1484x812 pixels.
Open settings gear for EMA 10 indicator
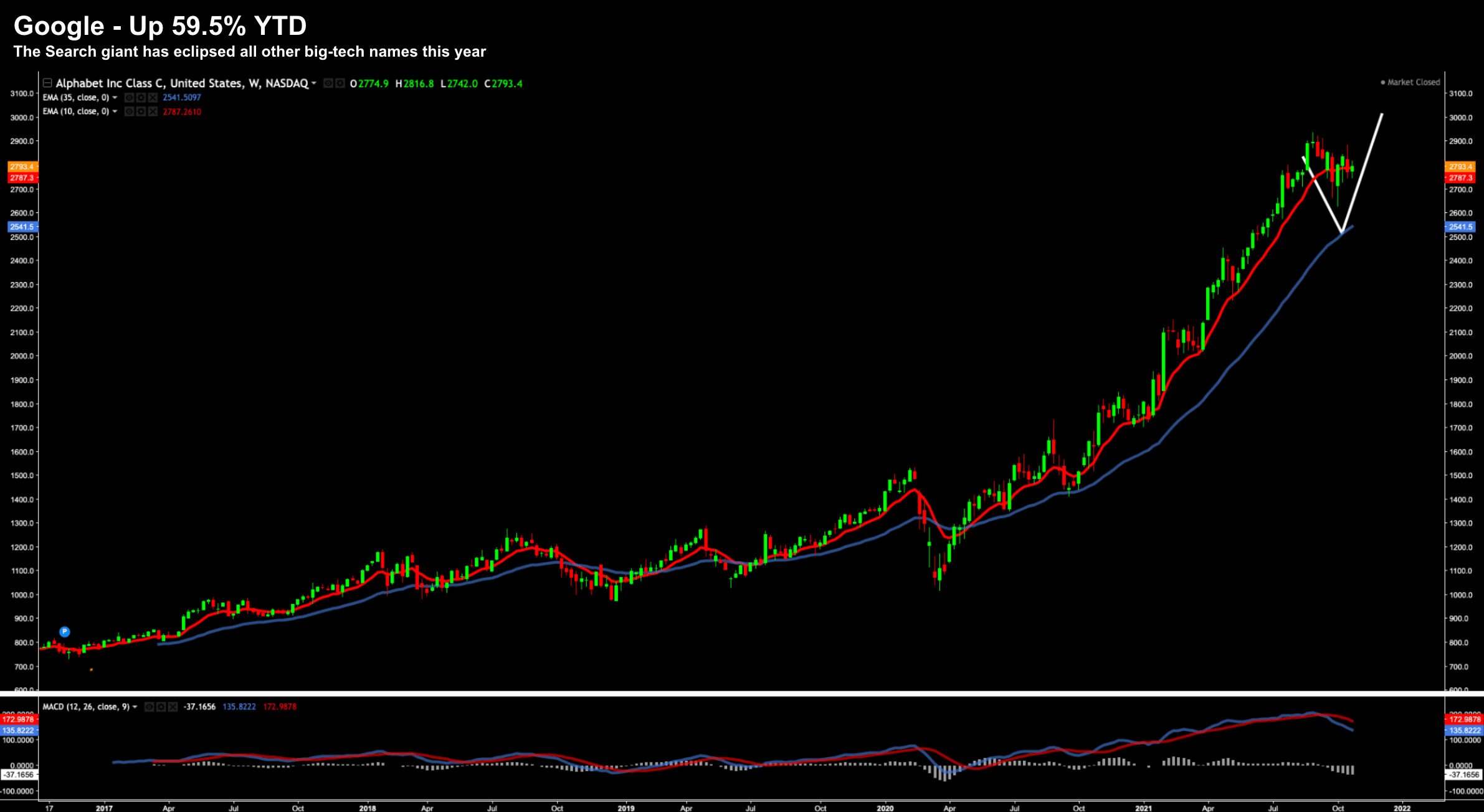click(141, 111)
